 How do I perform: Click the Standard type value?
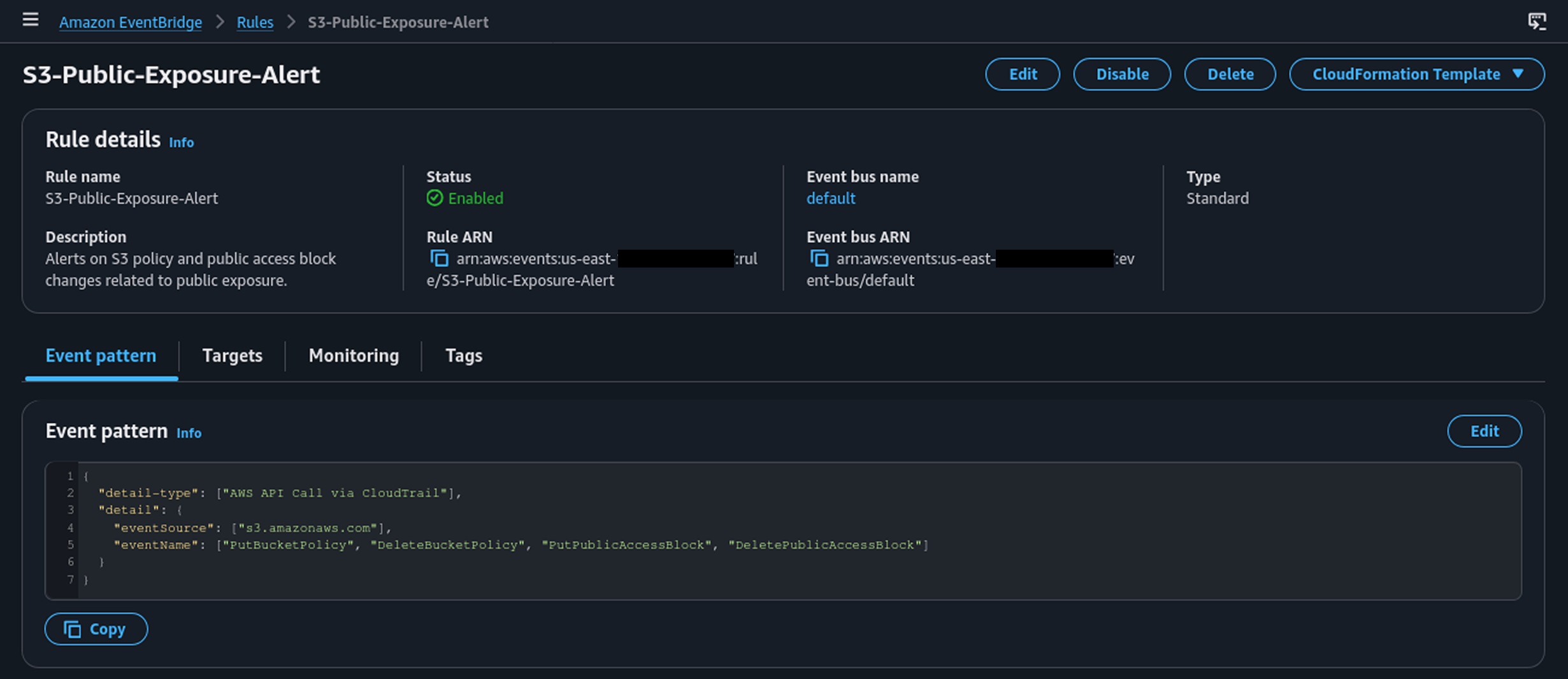pyautogui.click(x=1217, y=198)
